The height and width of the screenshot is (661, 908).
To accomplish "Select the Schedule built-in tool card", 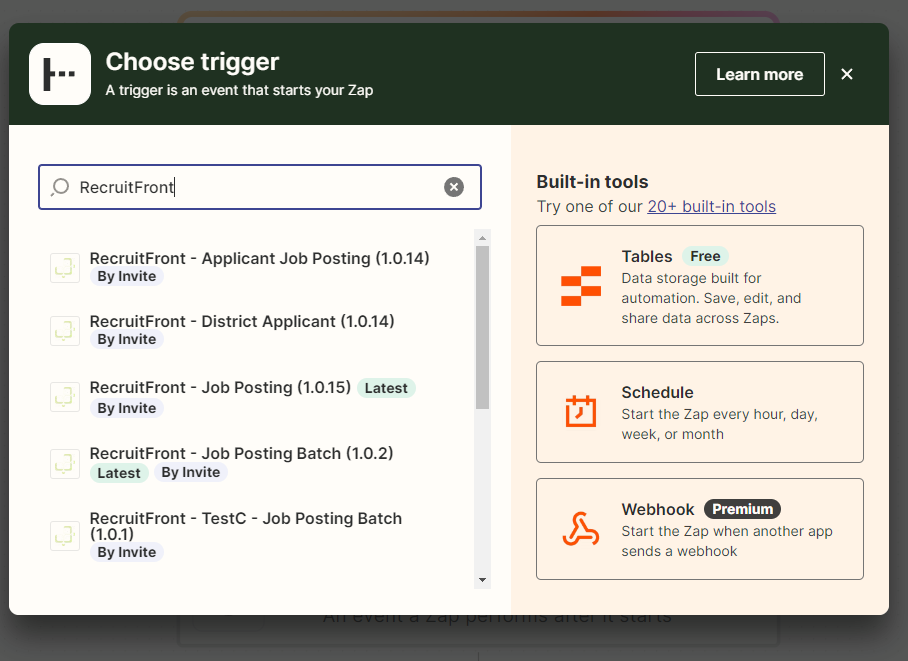I will coord(700,412).
